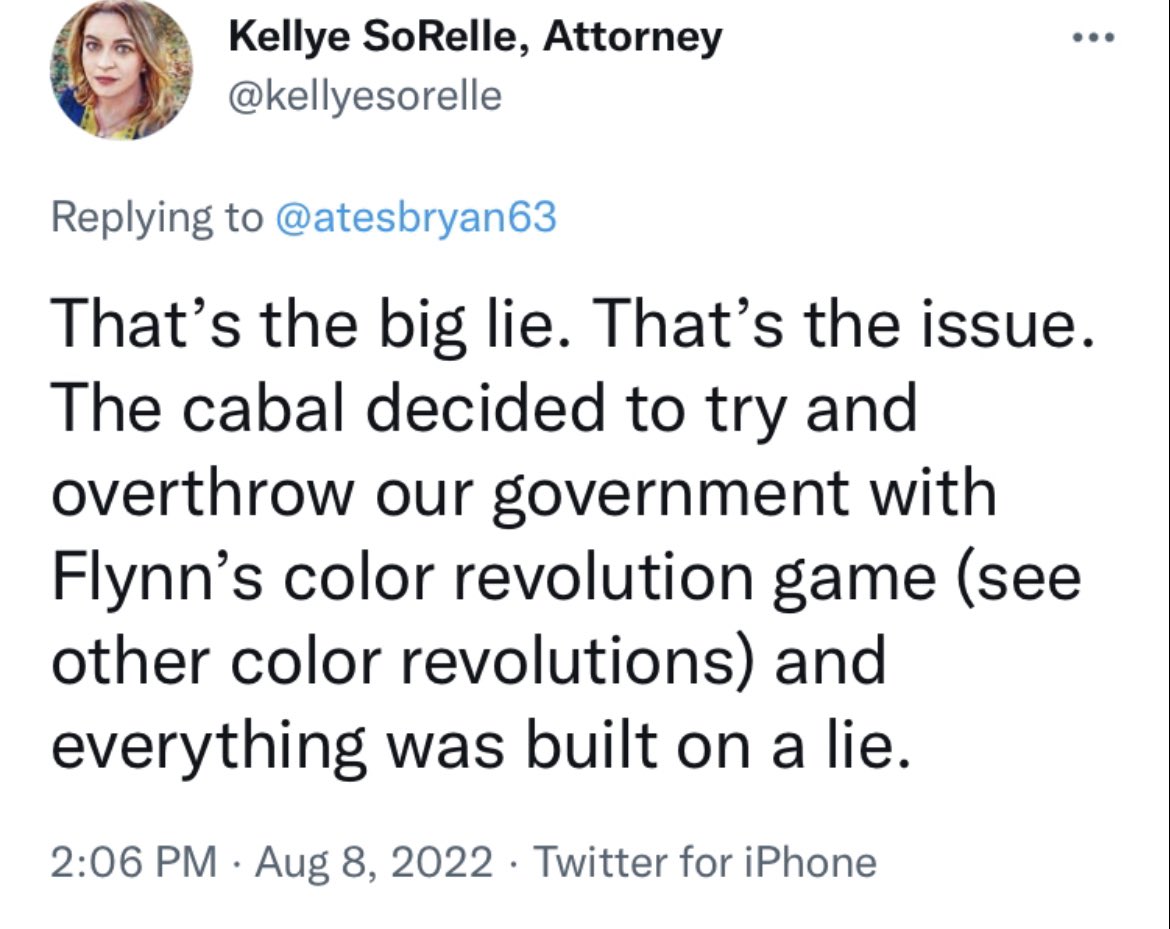Open the @atesbryan63 mention link
Image resolution: width=1170 pixels, height=929 pixels.
coord(413,217)
